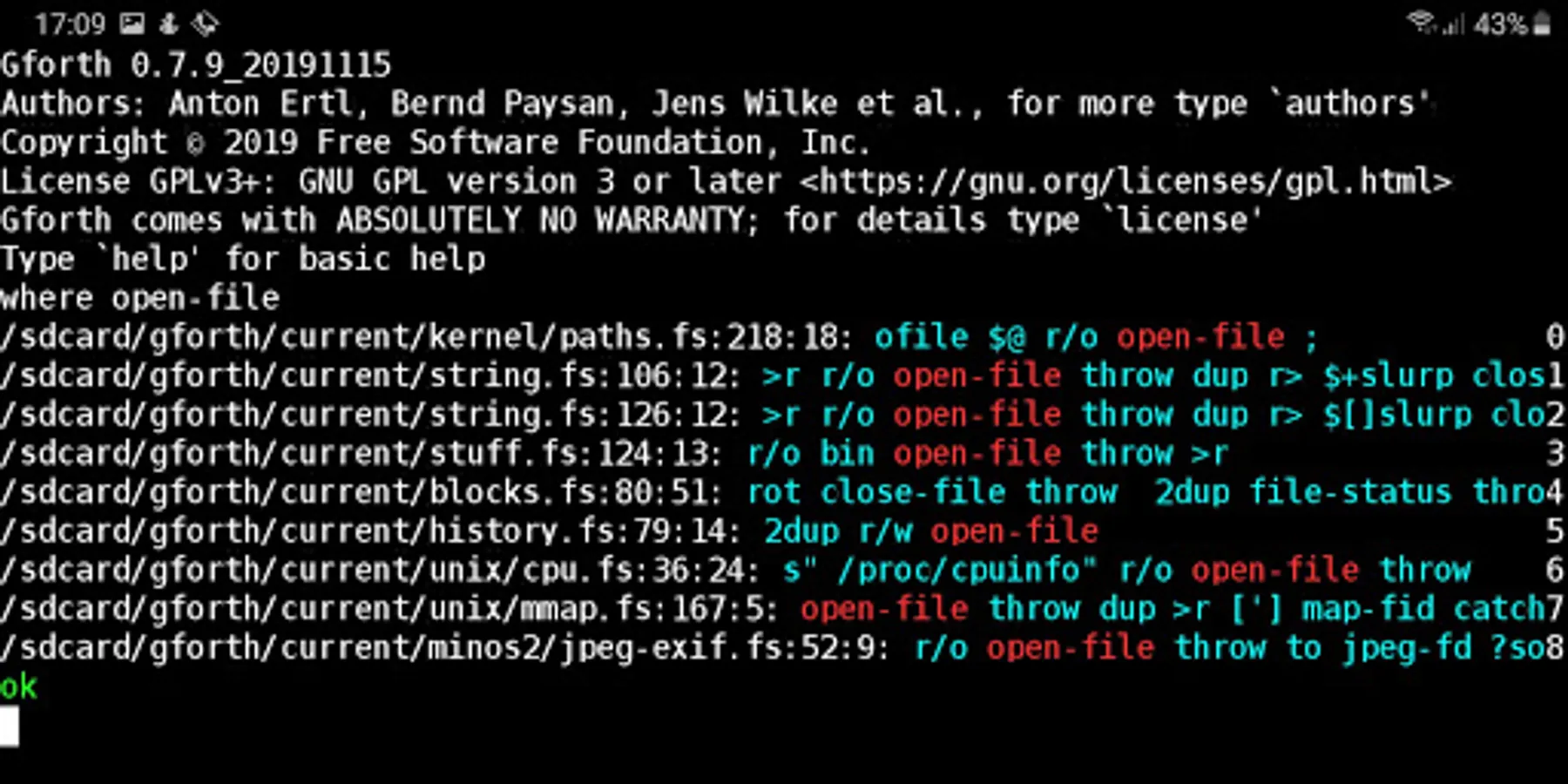This screenshot has height=784, width=1568.
Task: Open the gnu.org GPL license URL
Action: click(x=1125, y=181)
